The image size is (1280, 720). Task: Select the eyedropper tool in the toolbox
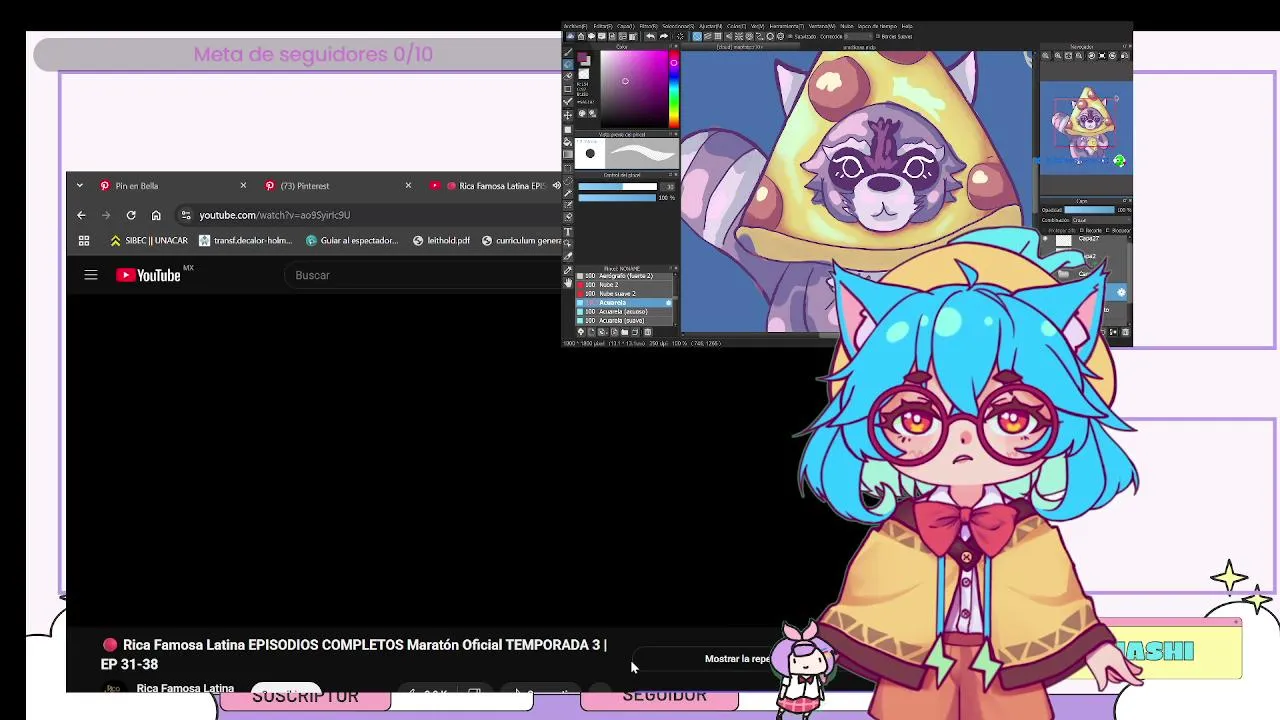(568, 270)
